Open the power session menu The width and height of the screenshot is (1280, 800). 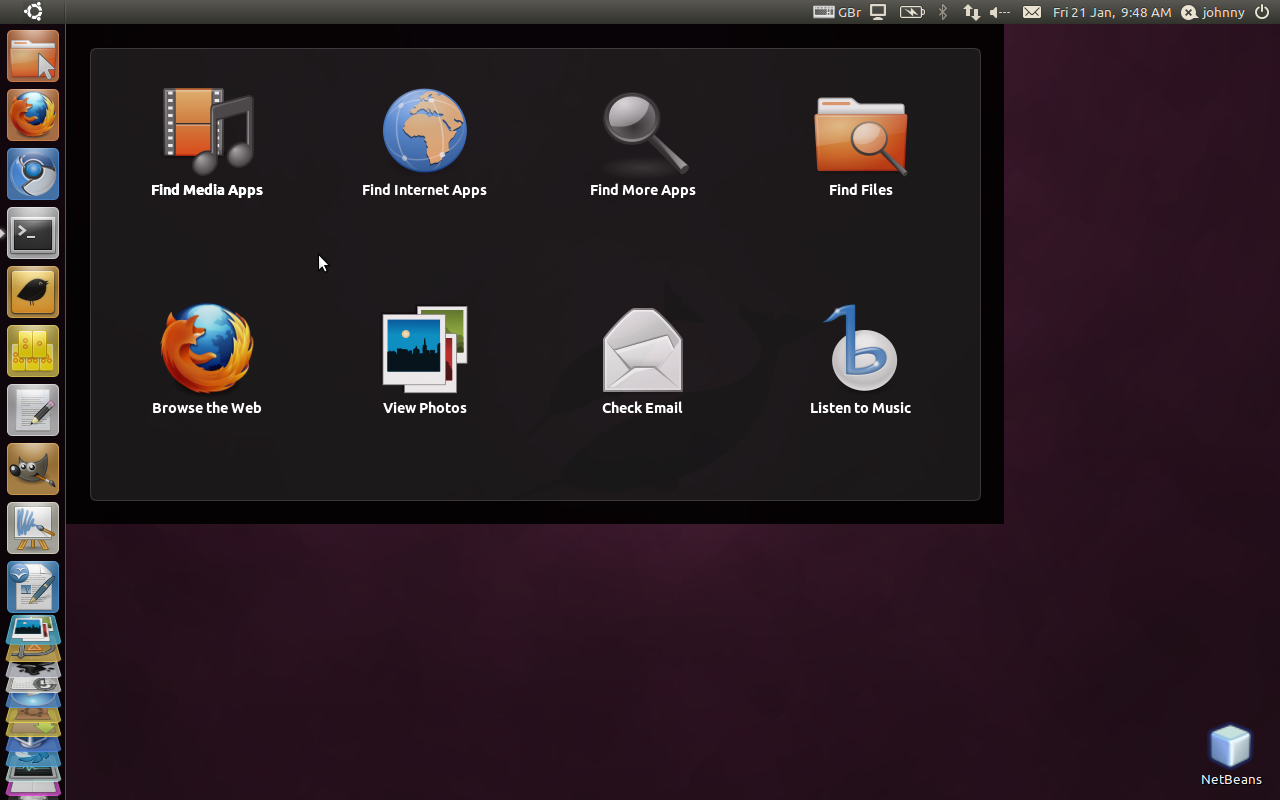click(1262, 12)
